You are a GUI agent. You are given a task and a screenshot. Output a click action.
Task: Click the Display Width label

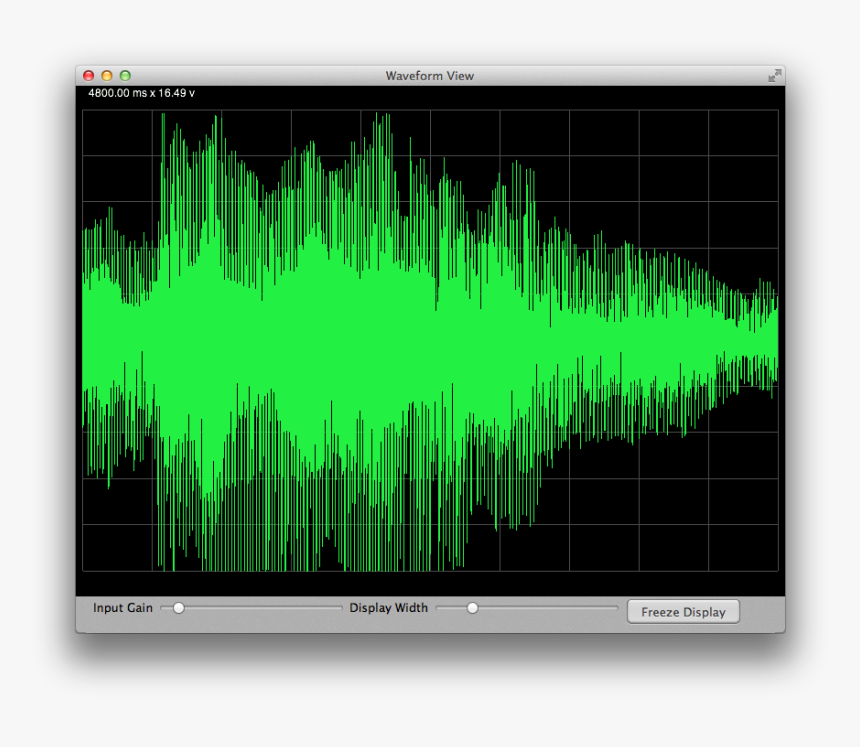pos(388,608)
